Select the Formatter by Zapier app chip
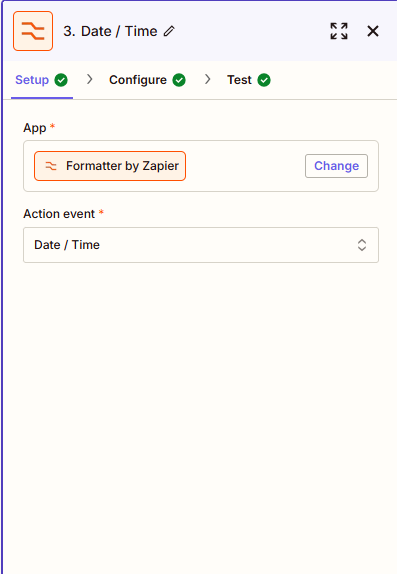The image size is (397, 574). (x=110, y=166)
